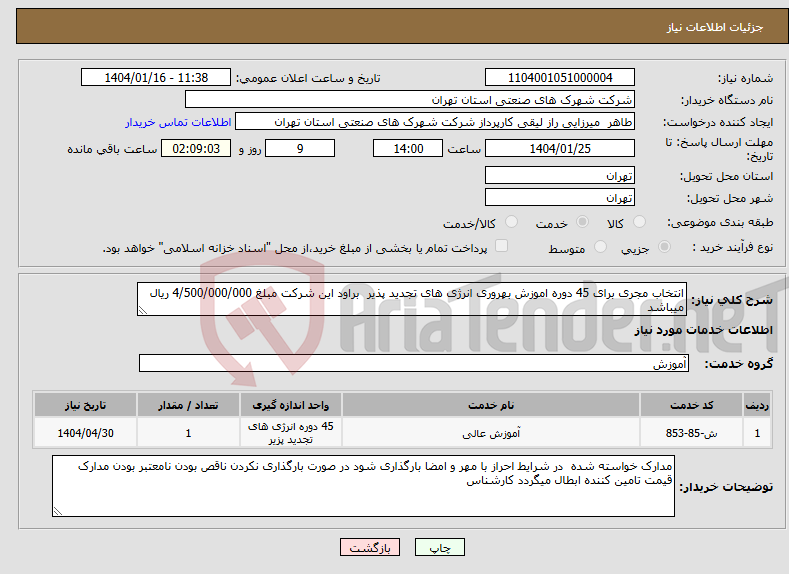The height and width of the screenshot is (574, 789).
Task: Click remaining time field 02:09:03
Action: 196,148
